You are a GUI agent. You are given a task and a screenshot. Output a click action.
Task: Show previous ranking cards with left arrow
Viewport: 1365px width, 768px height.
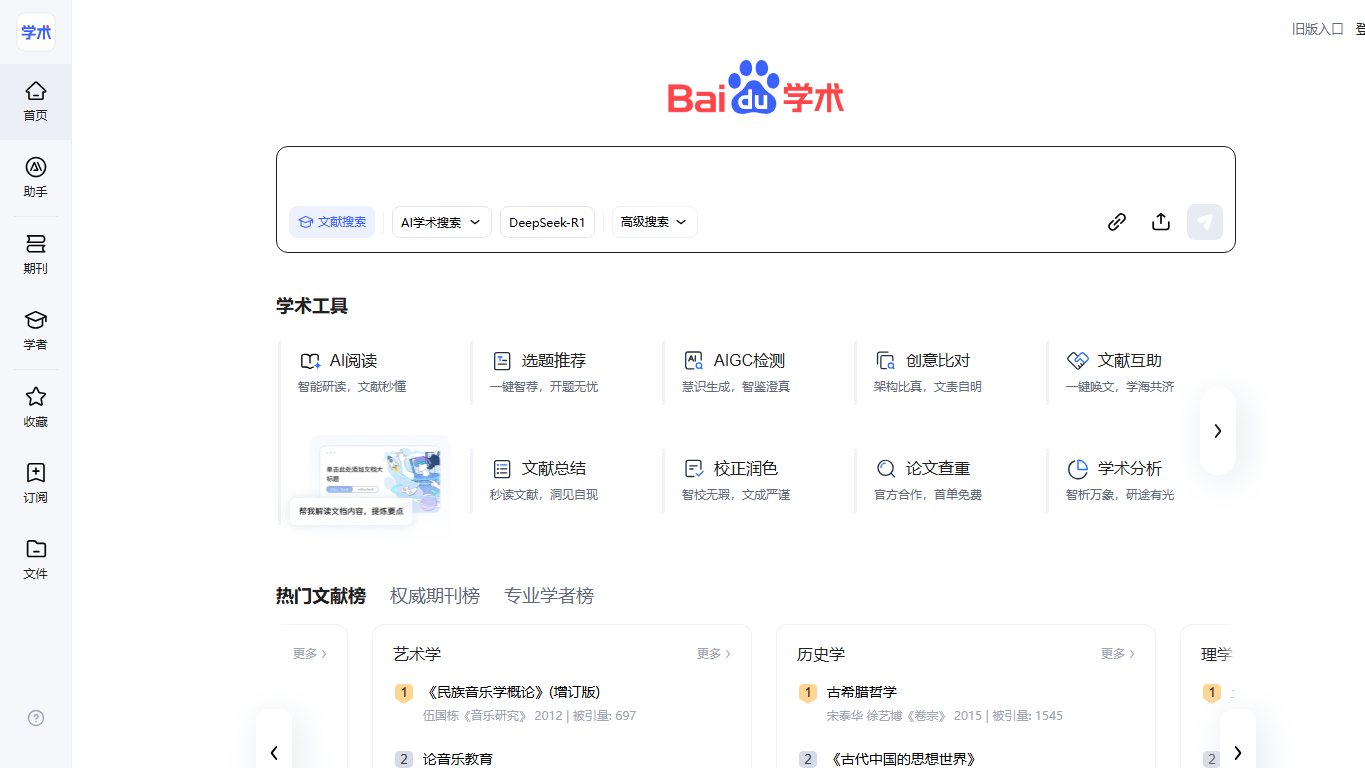pyautogui.click(x=274, y=752)
